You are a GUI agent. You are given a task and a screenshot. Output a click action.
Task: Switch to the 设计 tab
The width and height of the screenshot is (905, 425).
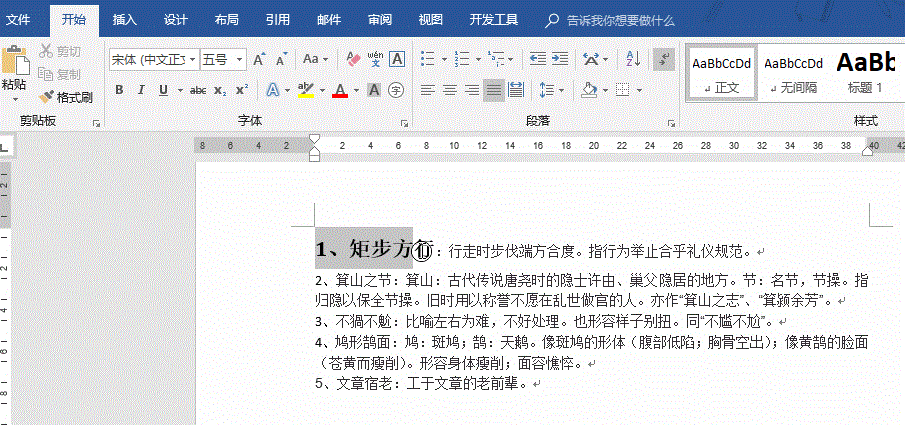click(x=175, y=20)
